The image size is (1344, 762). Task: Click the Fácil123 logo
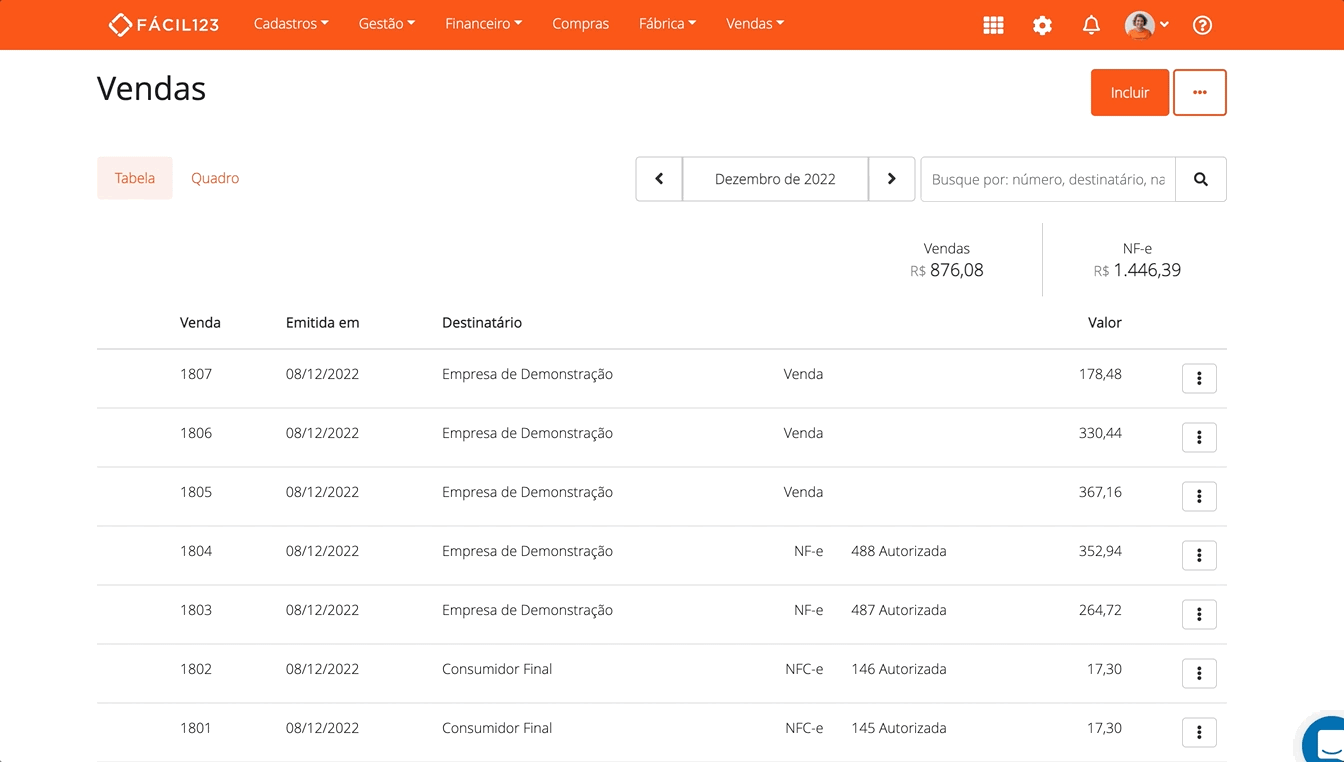click(x=164, y=24)
